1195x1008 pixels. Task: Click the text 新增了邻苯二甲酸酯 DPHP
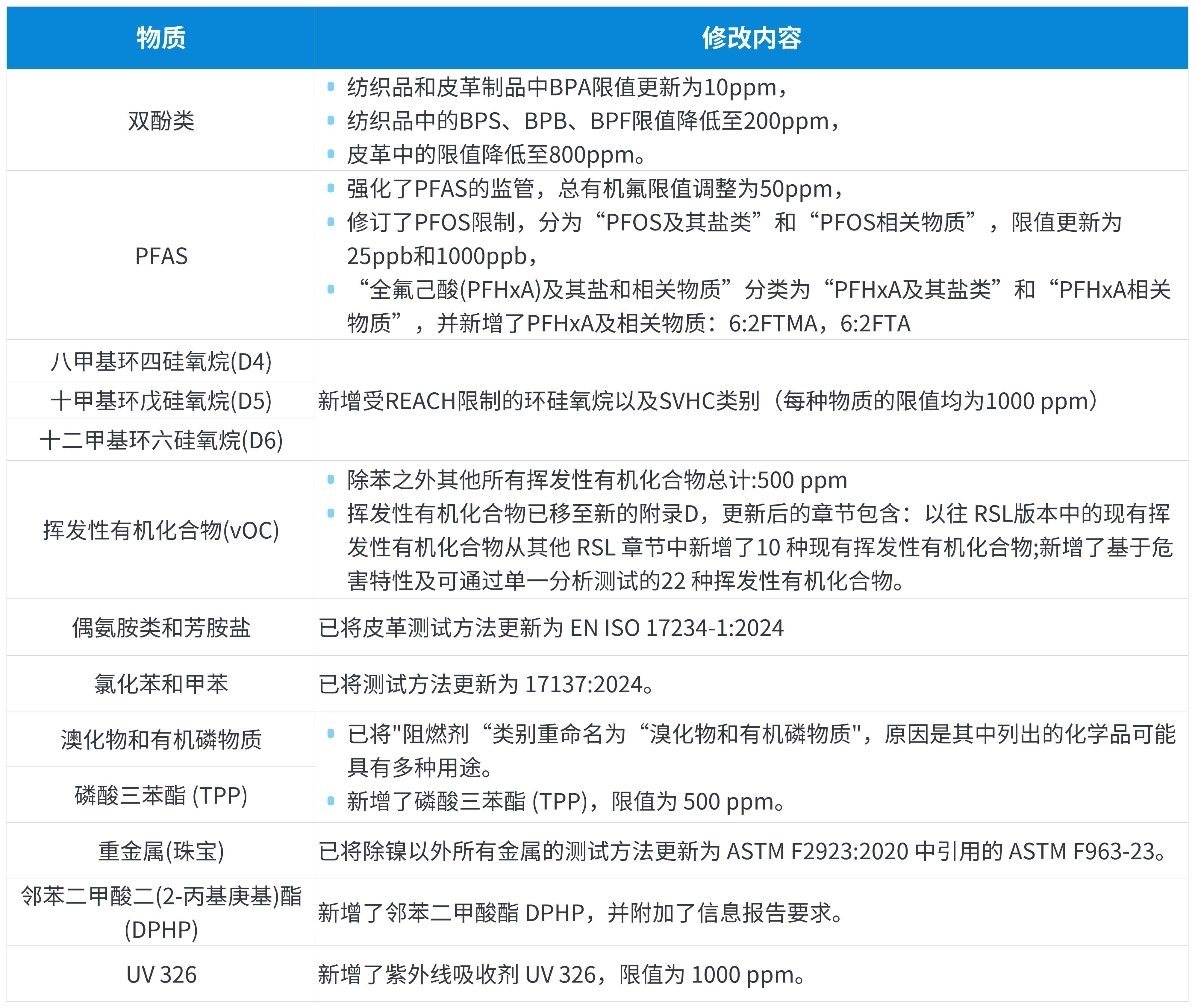[x=451, y=913]
